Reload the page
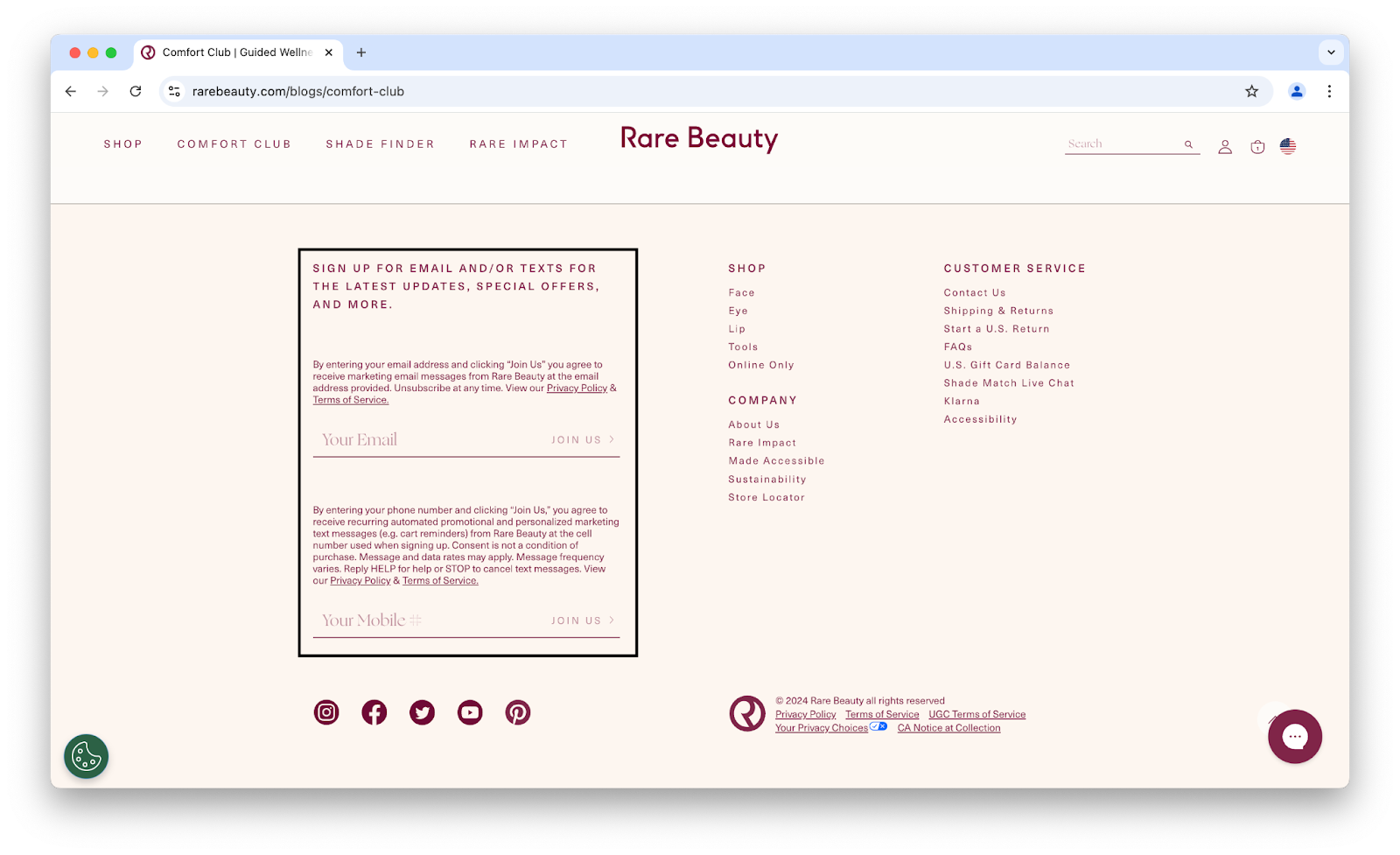 [136, 91]
